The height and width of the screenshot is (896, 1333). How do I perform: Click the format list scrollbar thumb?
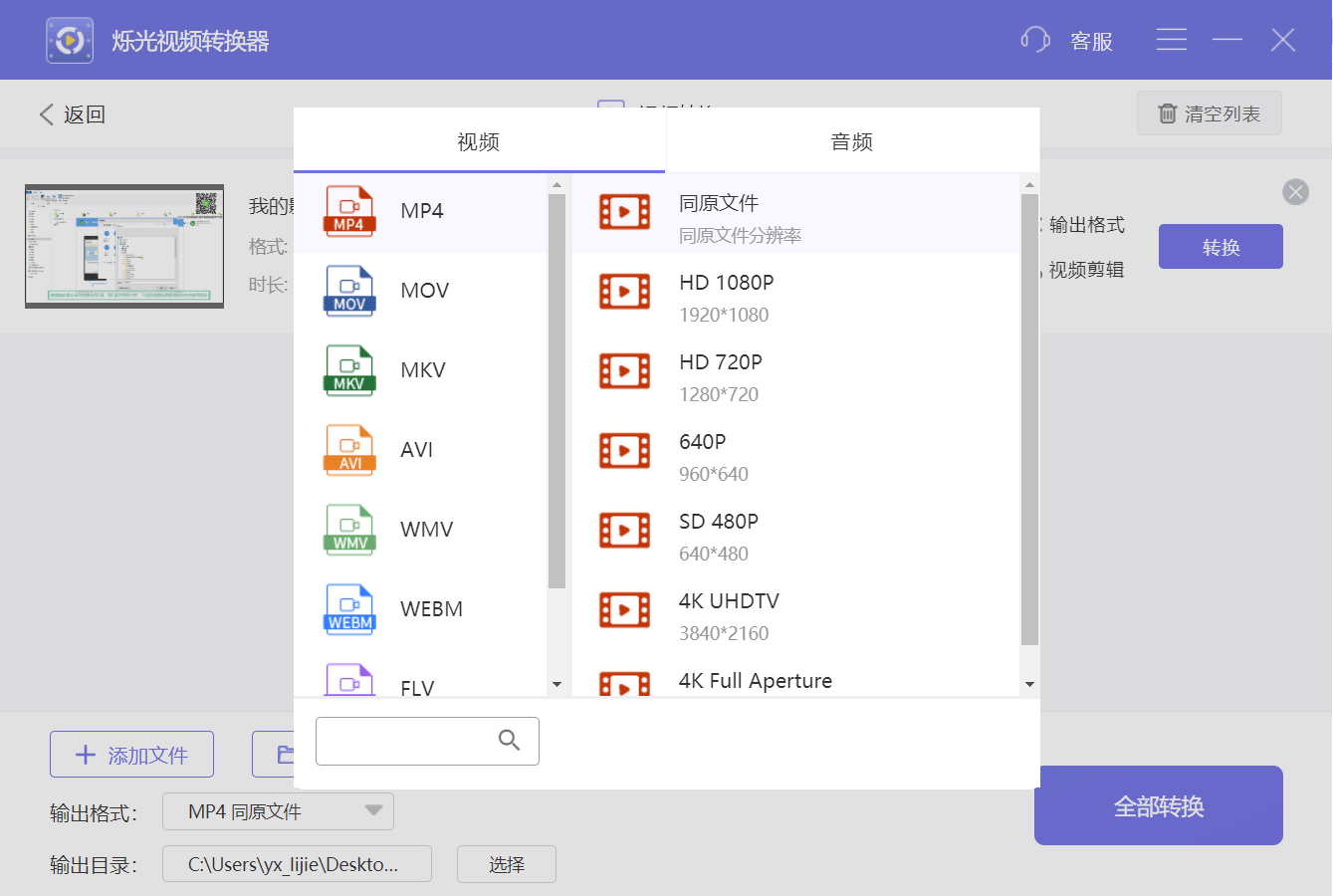tap(556, 391)
